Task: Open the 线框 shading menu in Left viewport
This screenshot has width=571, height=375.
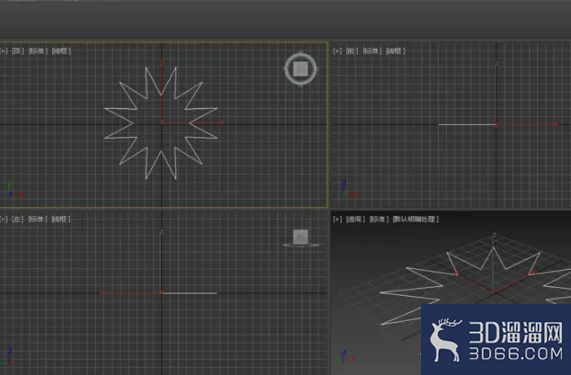Action: (x=61, y=219)
